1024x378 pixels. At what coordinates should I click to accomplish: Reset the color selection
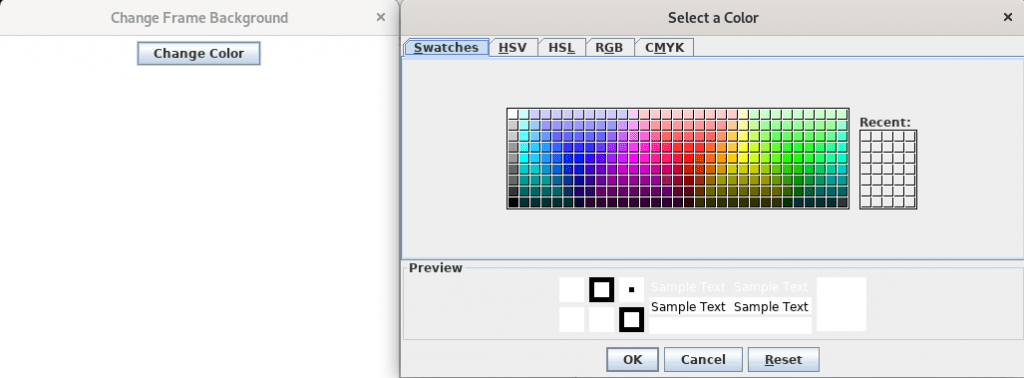click(x=783, y=360)
